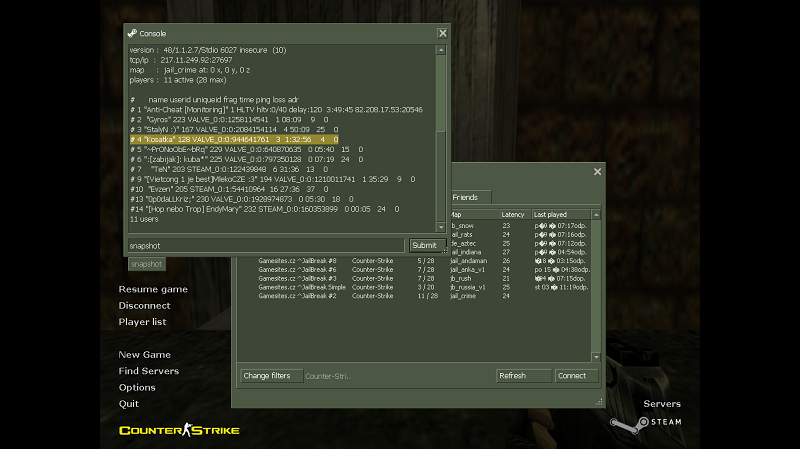Screen dimensions: 800x449
Task: Choose Quit from the main menu
Action: (x=129, y=404)
